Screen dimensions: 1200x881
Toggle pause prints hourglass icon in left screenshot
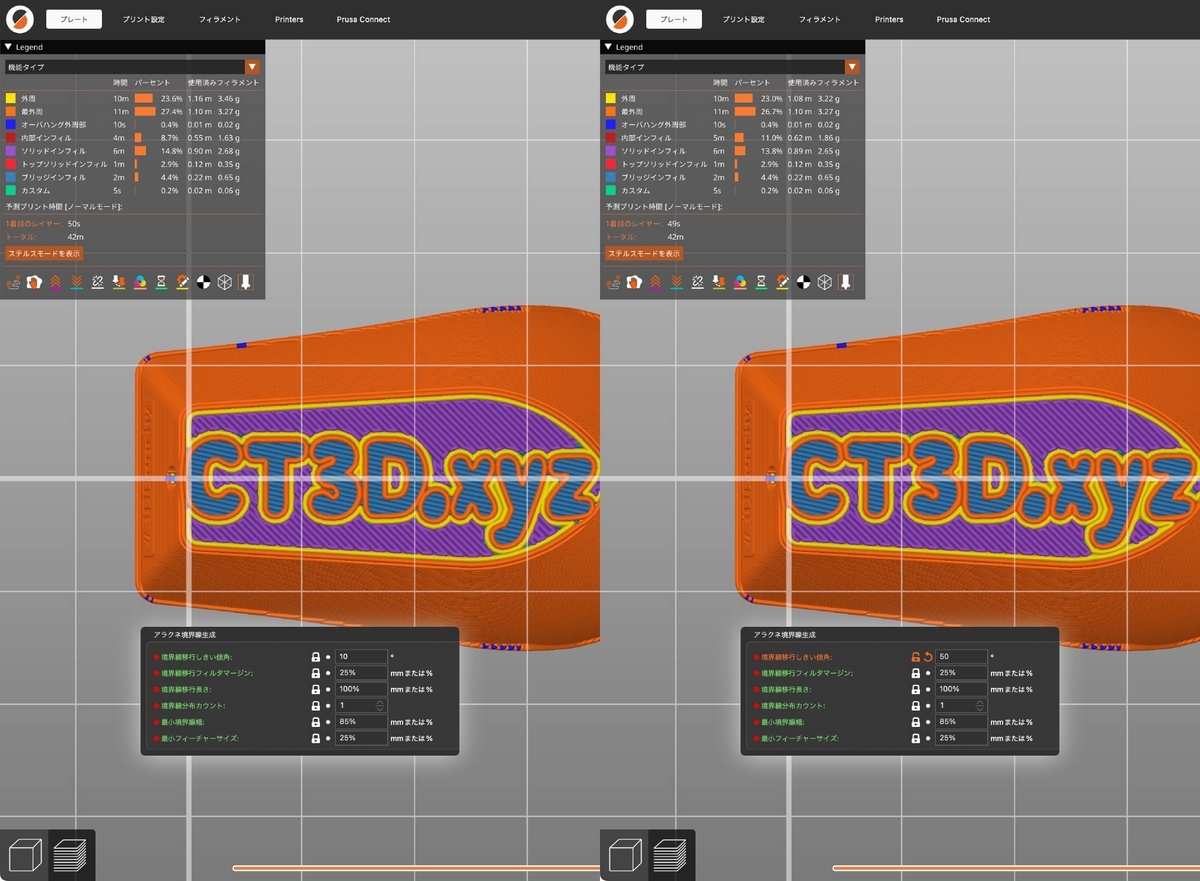(161, 282)
